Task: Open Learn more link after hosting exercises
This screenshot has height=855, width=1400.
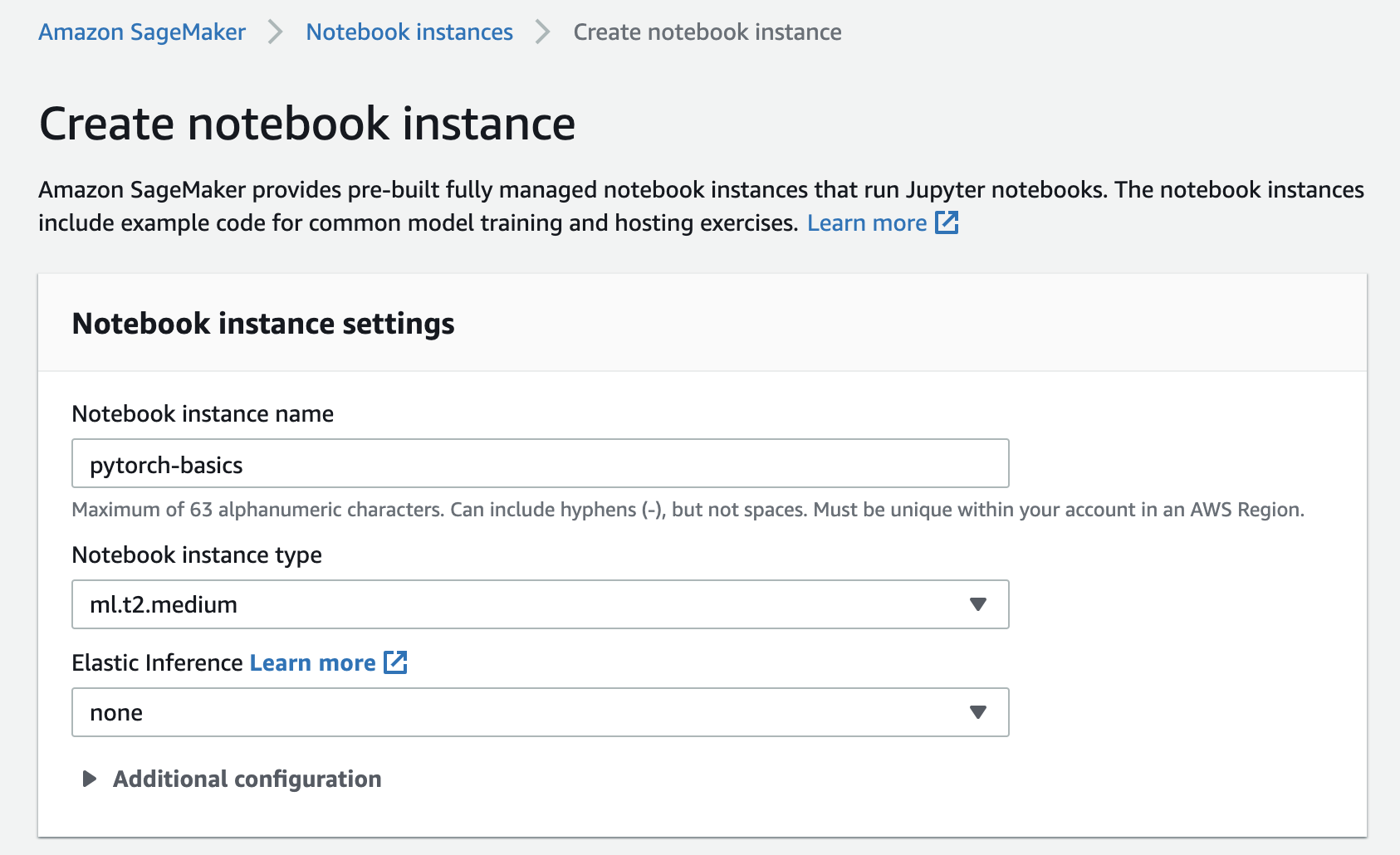Action: (x=867, y=222)
